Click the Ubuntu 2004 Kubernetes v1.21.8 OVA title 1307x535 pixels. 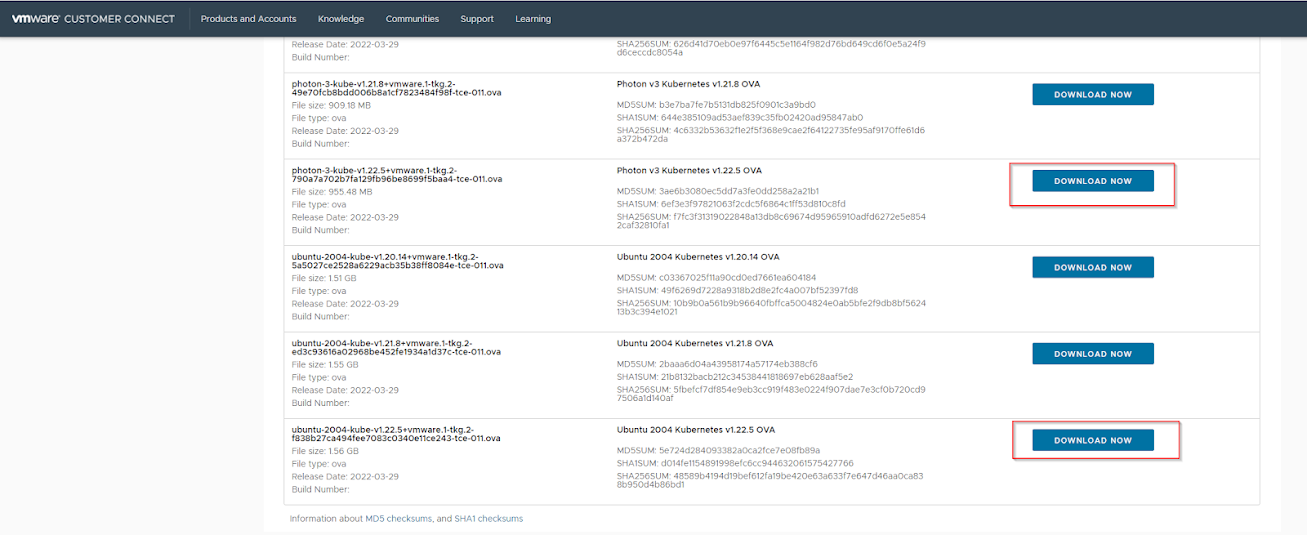coord(695,343)
